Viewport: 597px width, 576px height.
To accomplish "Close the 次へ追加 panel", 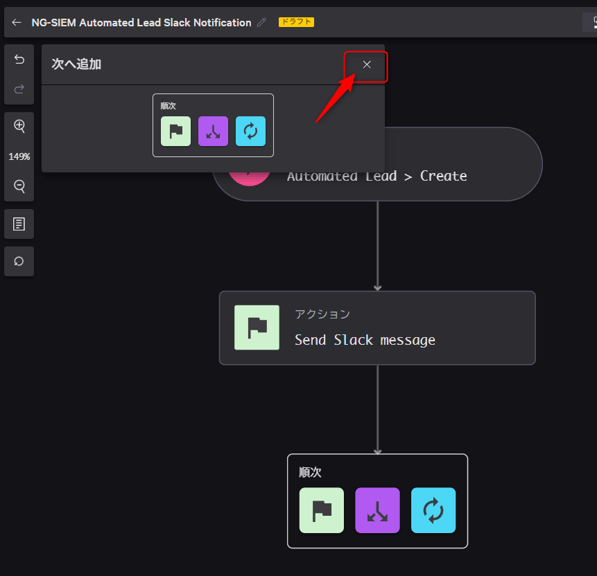I will (366, 65).
